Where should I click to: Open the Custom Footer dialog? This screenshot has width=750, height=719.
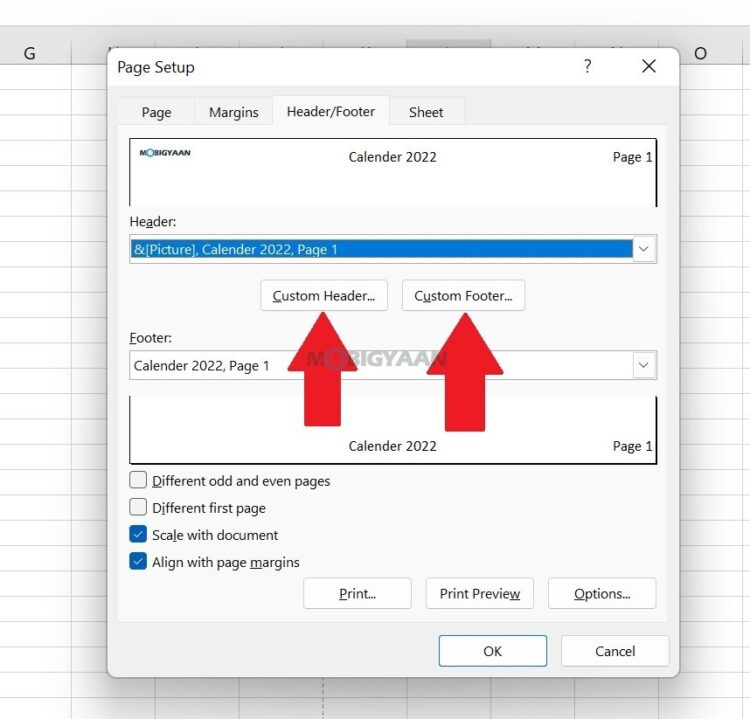(x=463, y=296)
